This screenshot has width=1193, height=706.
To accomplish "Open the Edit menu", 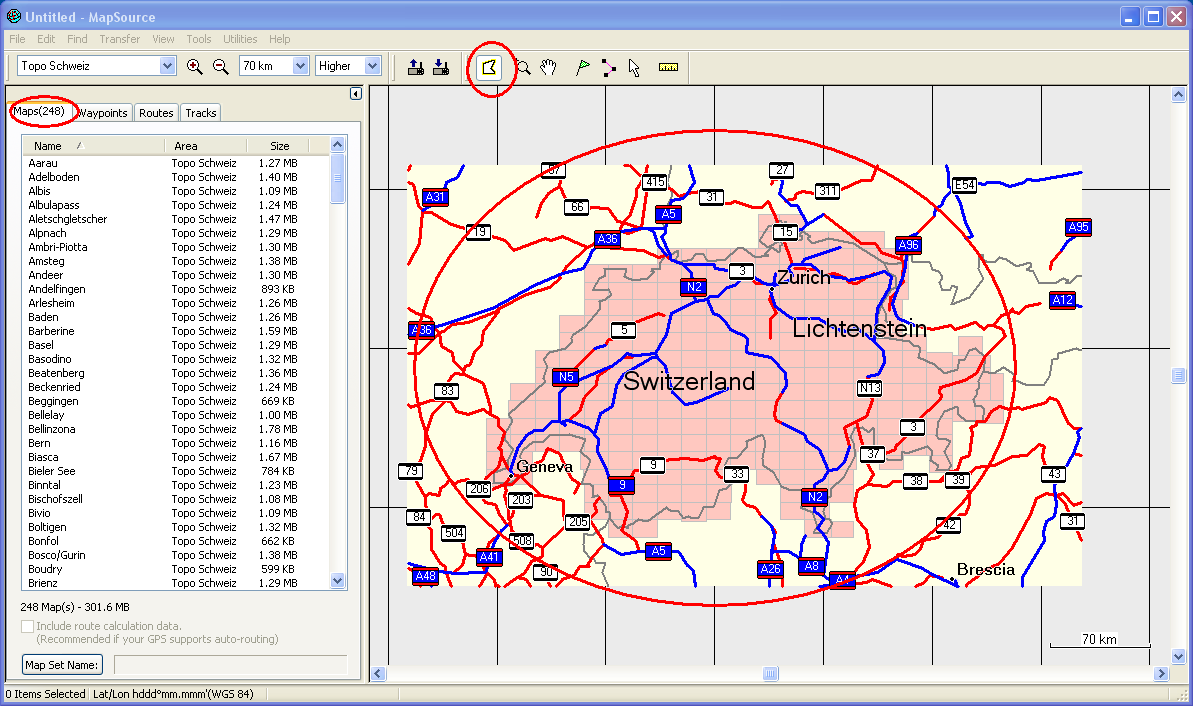I will (46, 39).
